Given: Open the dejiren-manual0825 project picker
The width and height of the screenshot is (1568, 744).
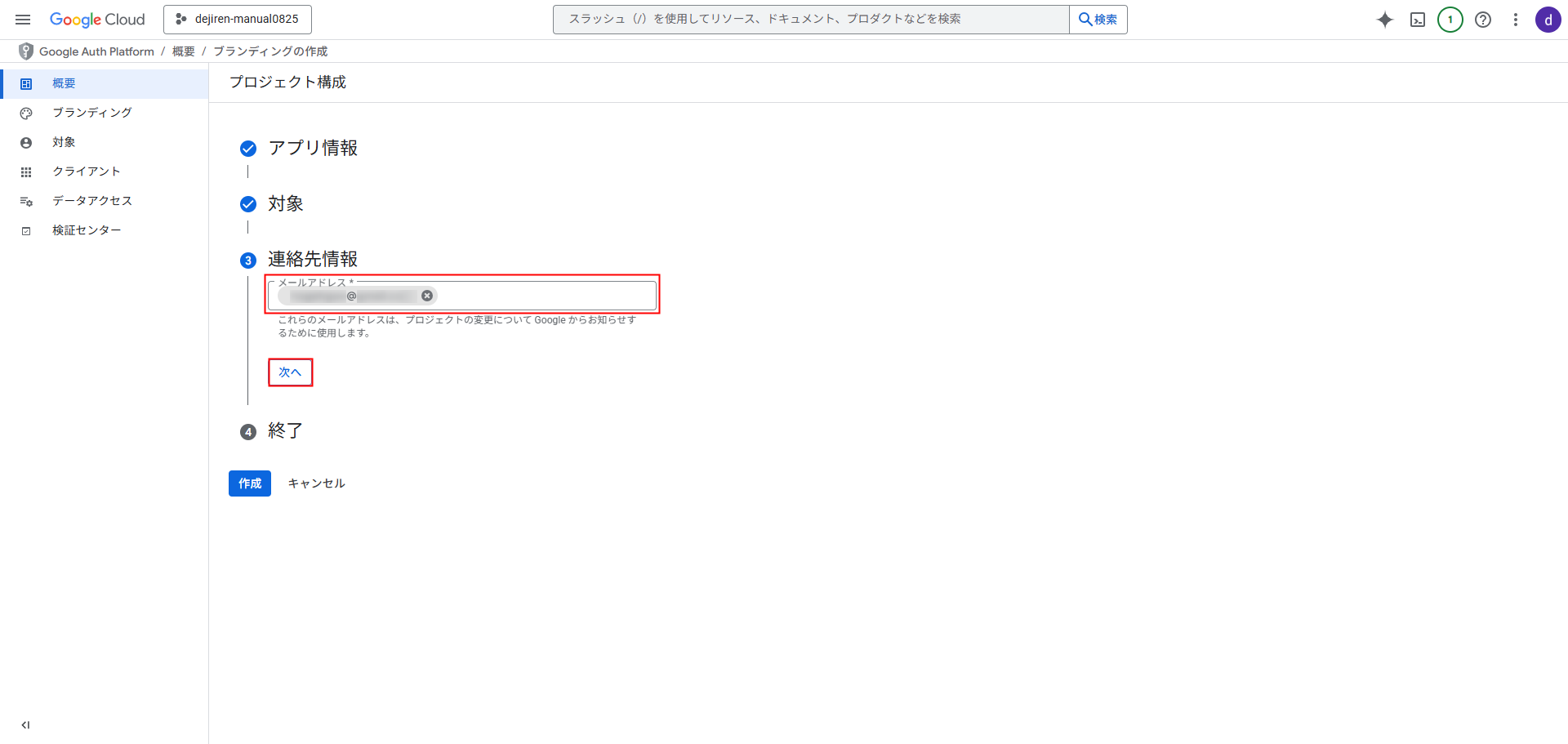Looking at the screenshot, I should point(238,20).
